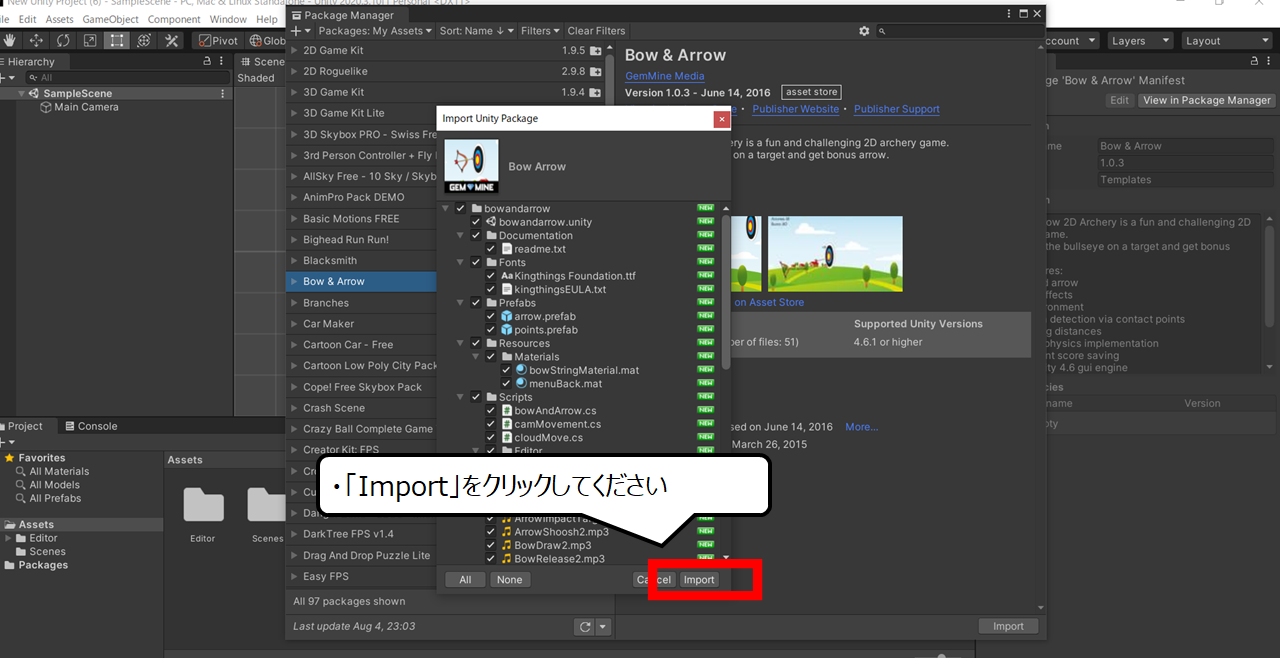Viewport: 1280px width, 658px height.
Task: Open the Filters dropdown in Package Manager
Action: click(x=540, y=31)
